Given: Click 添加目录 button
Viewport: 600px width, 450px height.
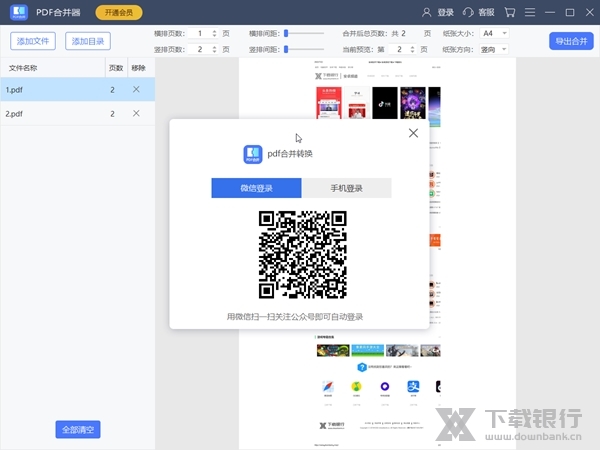Looking at the screenshot, I should [88, 41].
